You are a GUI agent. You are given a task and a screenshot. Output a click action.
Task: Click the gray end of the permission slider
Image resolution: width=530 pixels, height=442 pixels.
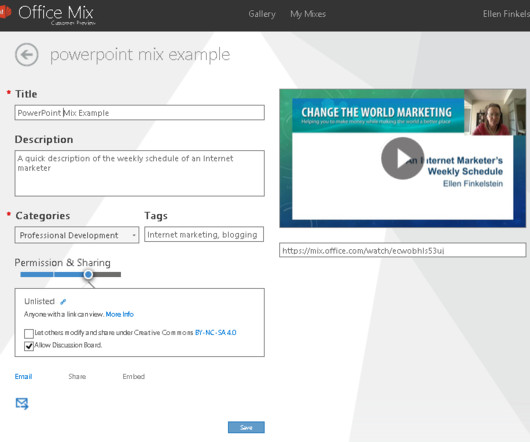107,274
